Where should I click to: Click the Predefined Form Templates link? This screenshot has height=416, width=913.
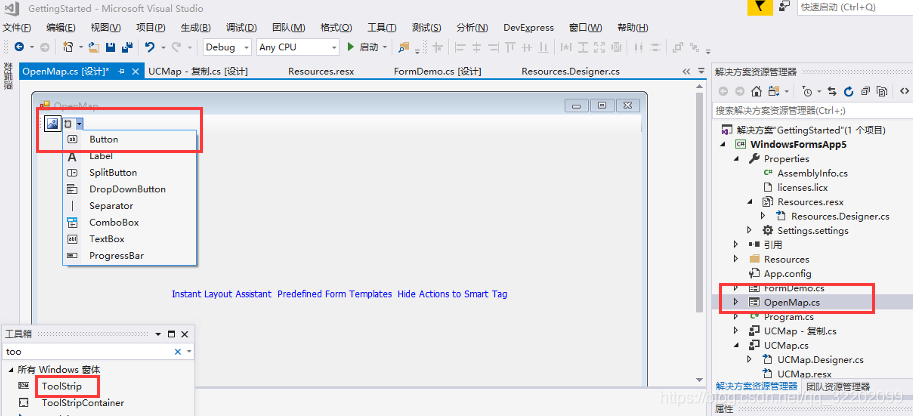pyautogui.click(x=335, y=294)
